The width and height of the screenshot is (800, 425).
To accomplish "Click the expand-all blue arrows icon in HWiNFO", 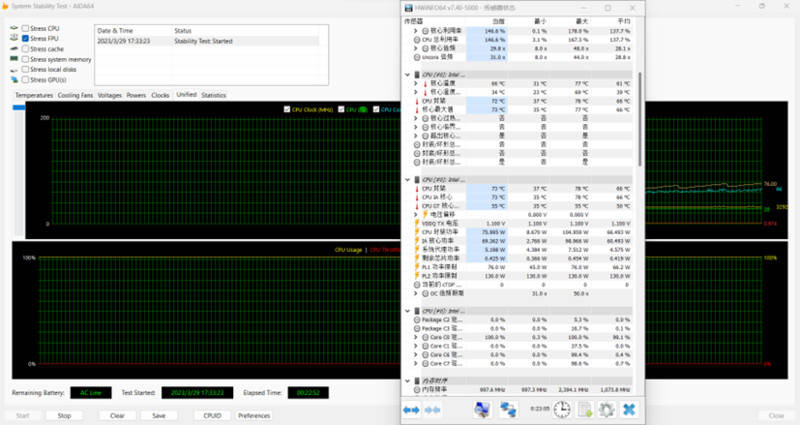I will [x=411, y=410].
